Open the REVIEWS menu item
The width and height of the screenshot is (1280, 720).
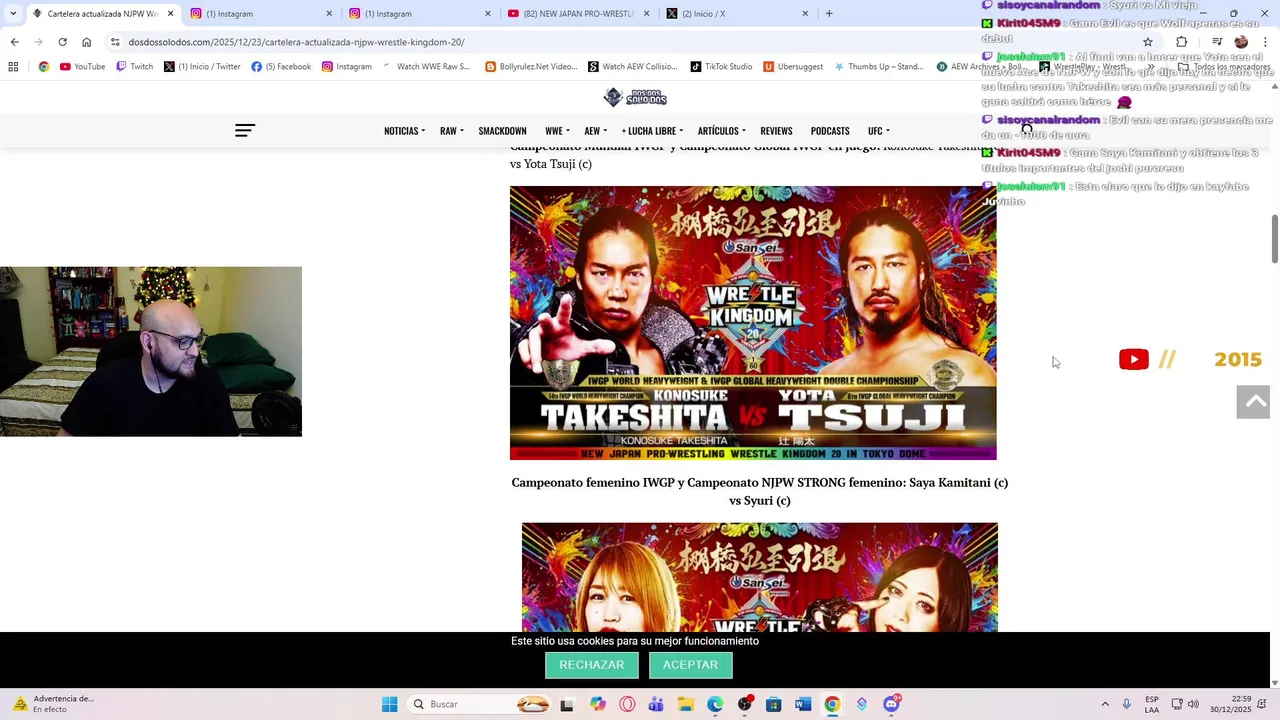(776, 131)
